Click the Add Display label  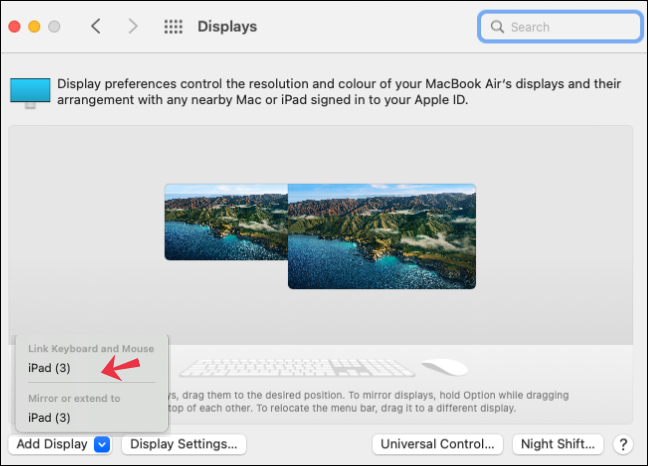tap(50, 444)
